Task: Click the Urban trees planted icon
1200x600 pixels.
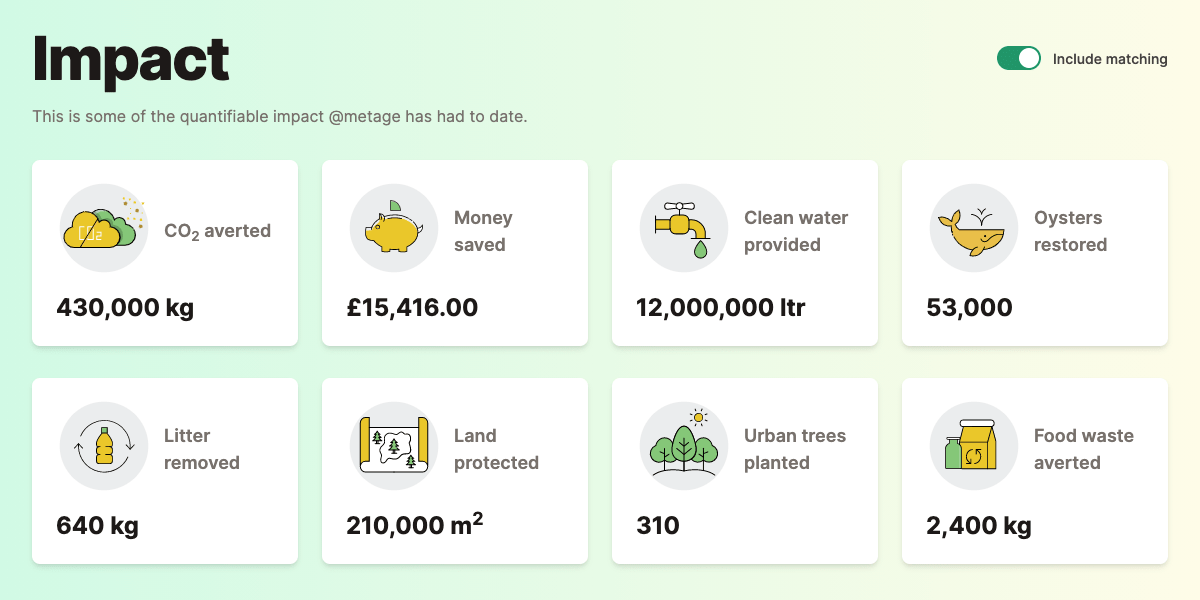Action: [684, 446]
